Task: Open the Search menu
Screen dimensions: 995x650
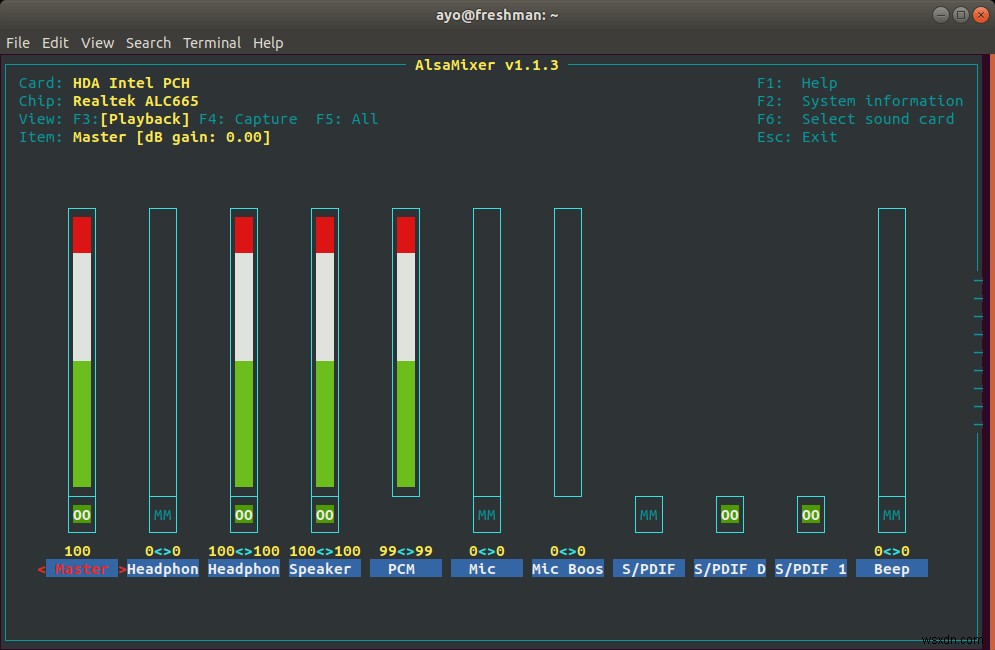Action: 148,42
